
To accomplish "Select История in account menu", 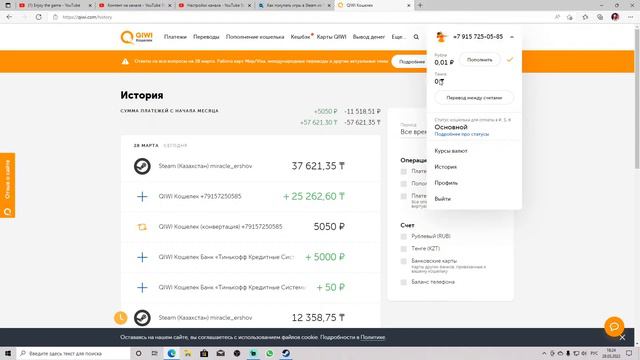I will click(445, 167).
